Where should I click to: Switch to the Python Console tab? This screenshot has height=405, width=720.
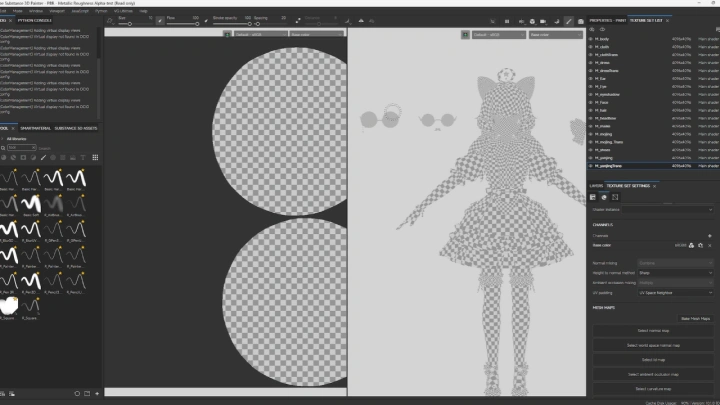[x=34, y=21]
